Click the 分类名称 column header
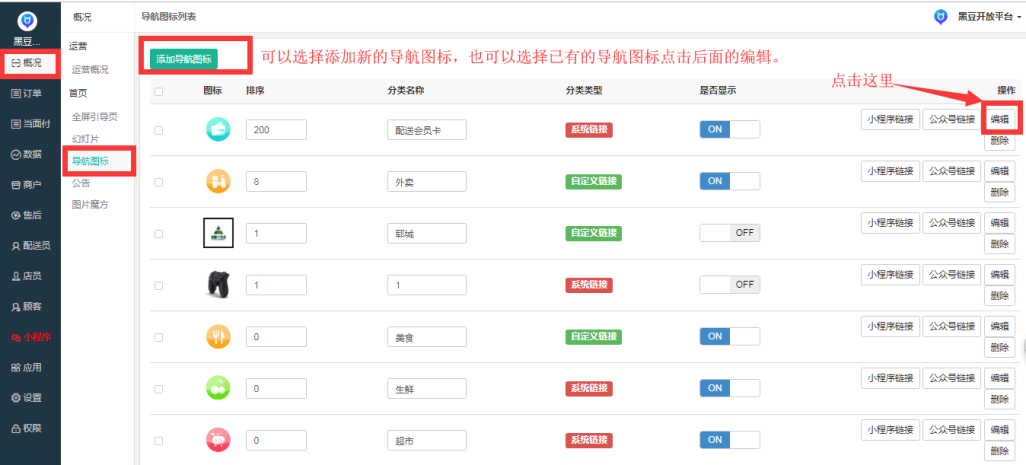1026x465 pixels. (406, 91)
